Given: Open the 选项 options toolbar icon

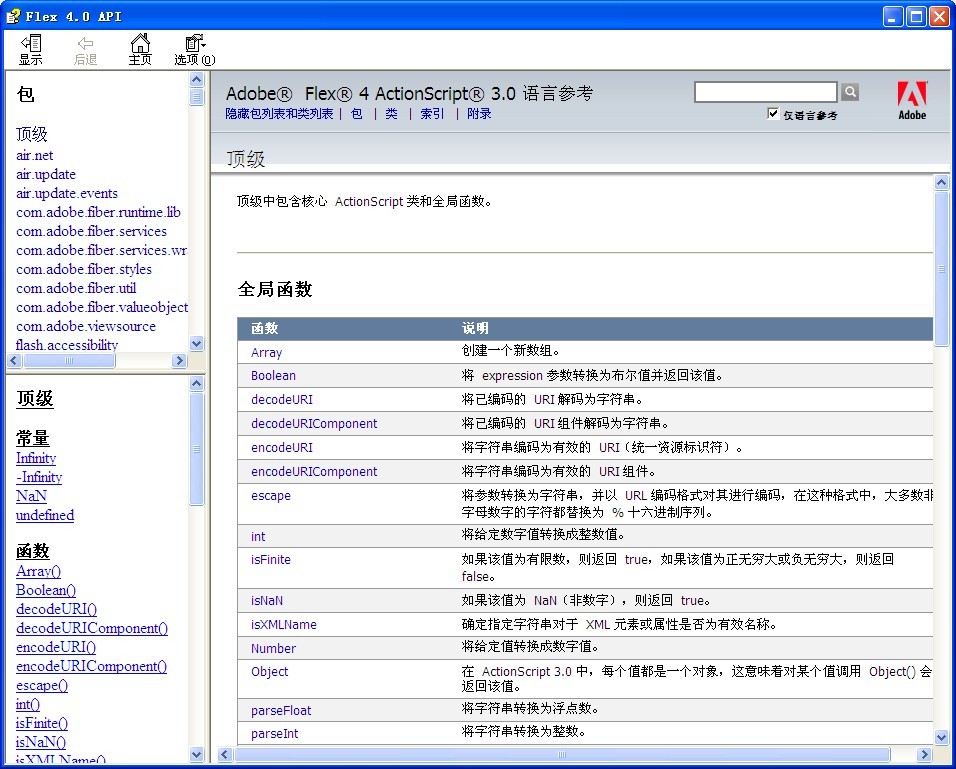Looking at the screenshot, I should pos(194,49).
